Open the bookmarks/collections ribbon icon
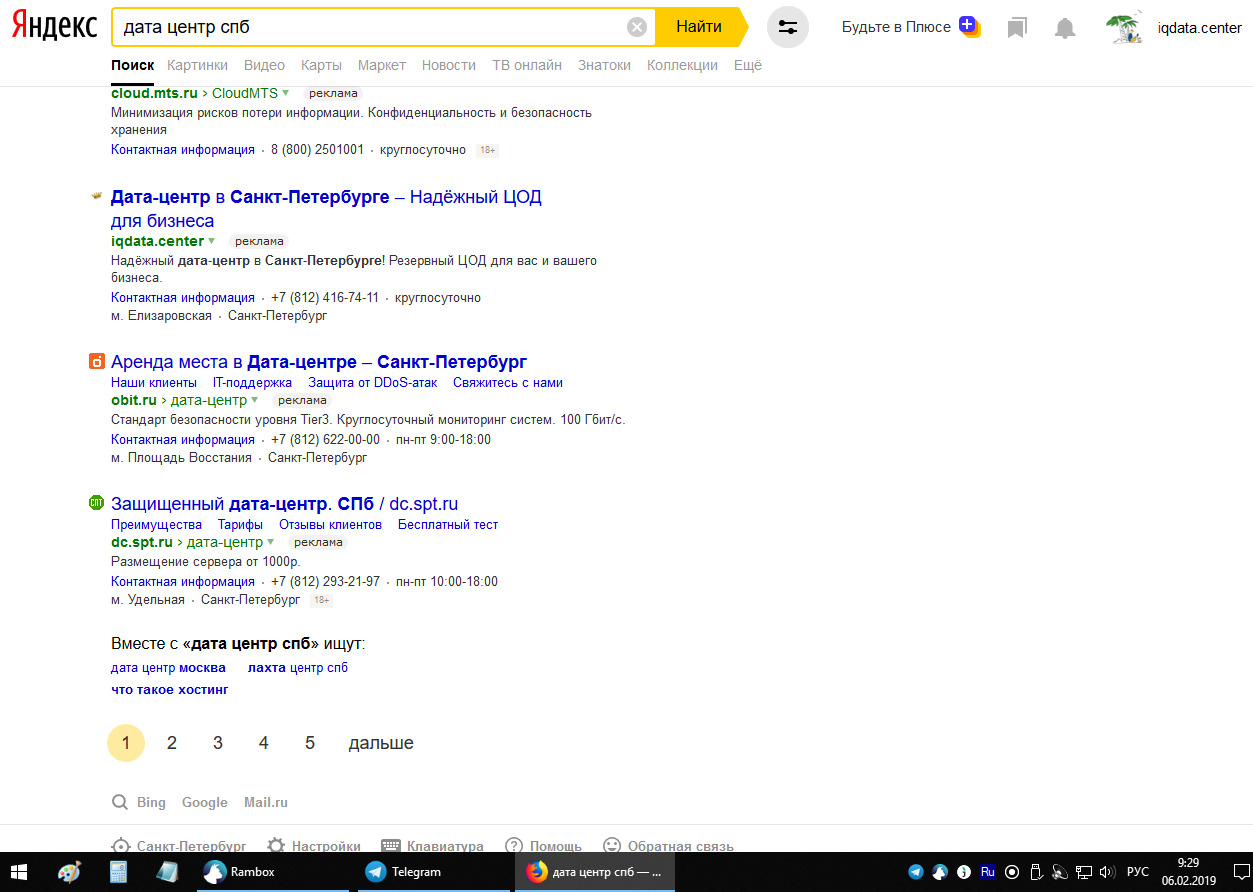This screenshot has width=1253, height=892. pyautogui.click(x=1017, y=28)
